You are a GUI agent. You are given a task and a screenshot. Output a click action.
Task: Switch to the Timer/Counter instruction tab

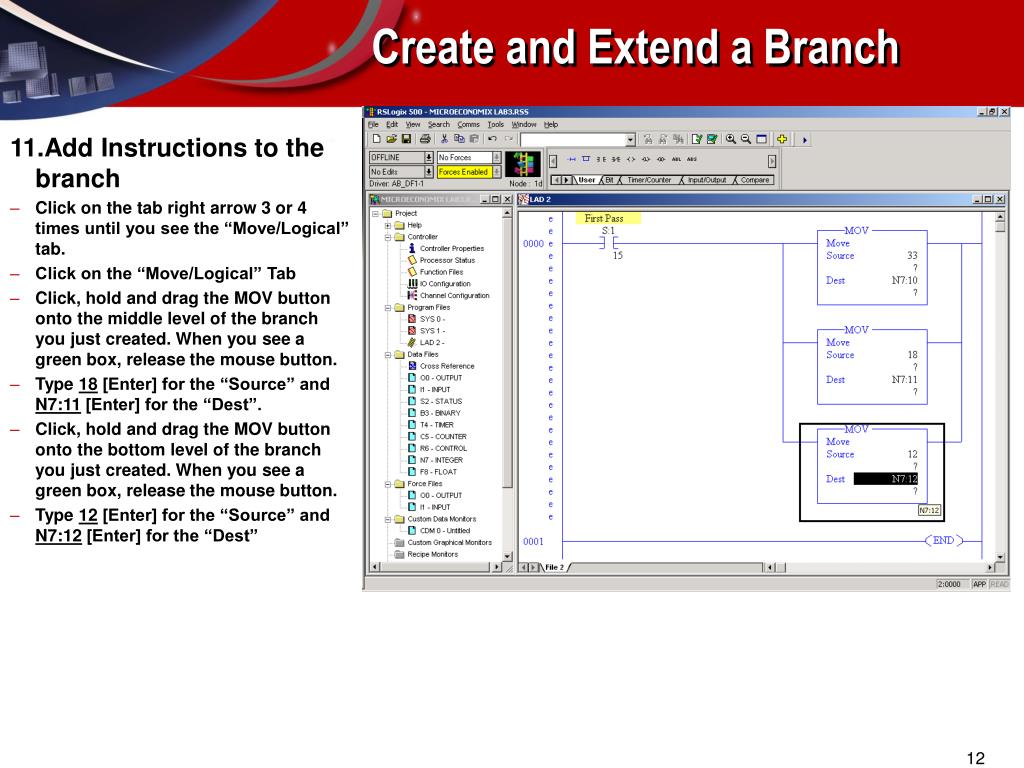pos(649,180)
